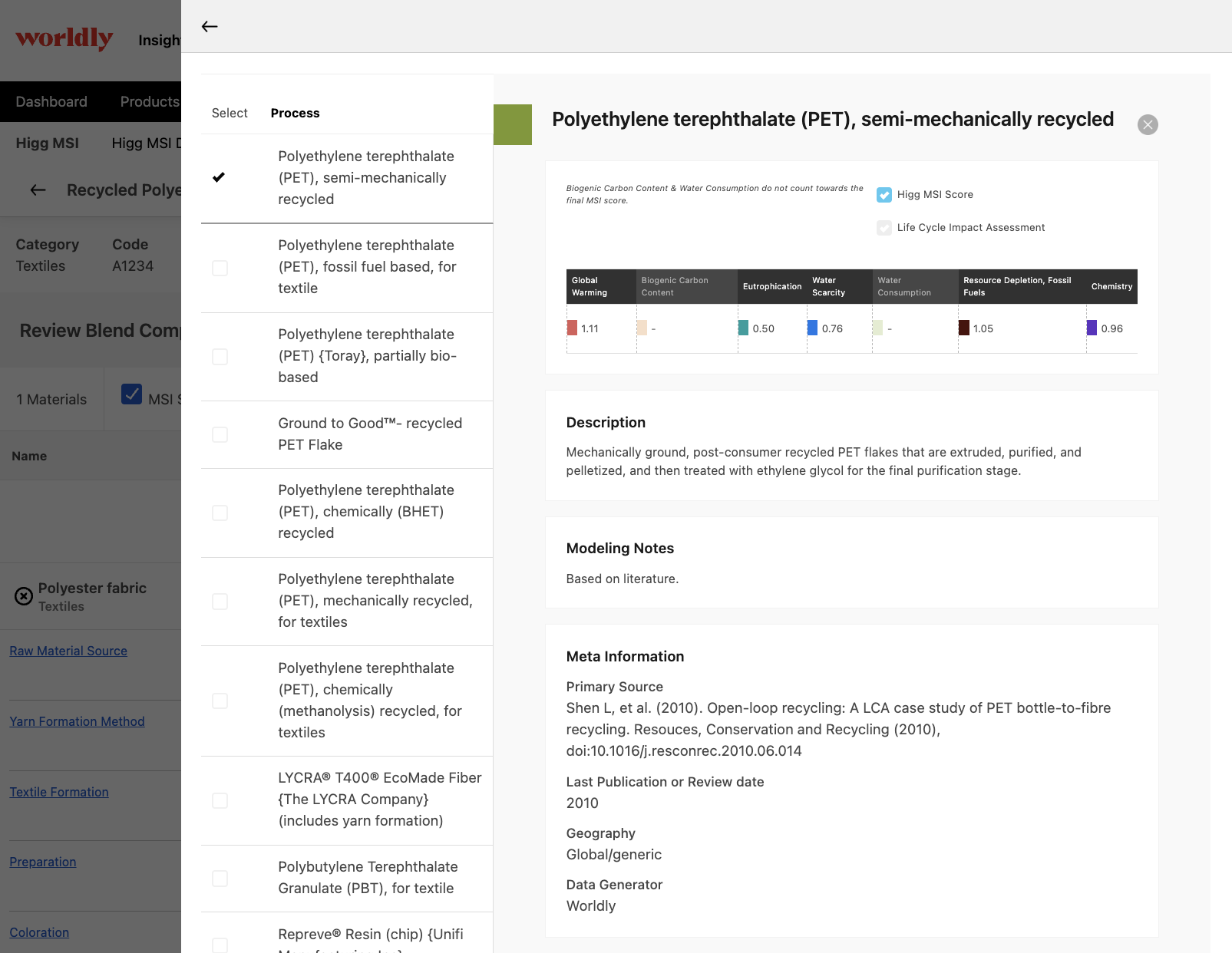Open Textile Formation link
This screenshot has height=953, width=1232.
(x=59, y=793)
